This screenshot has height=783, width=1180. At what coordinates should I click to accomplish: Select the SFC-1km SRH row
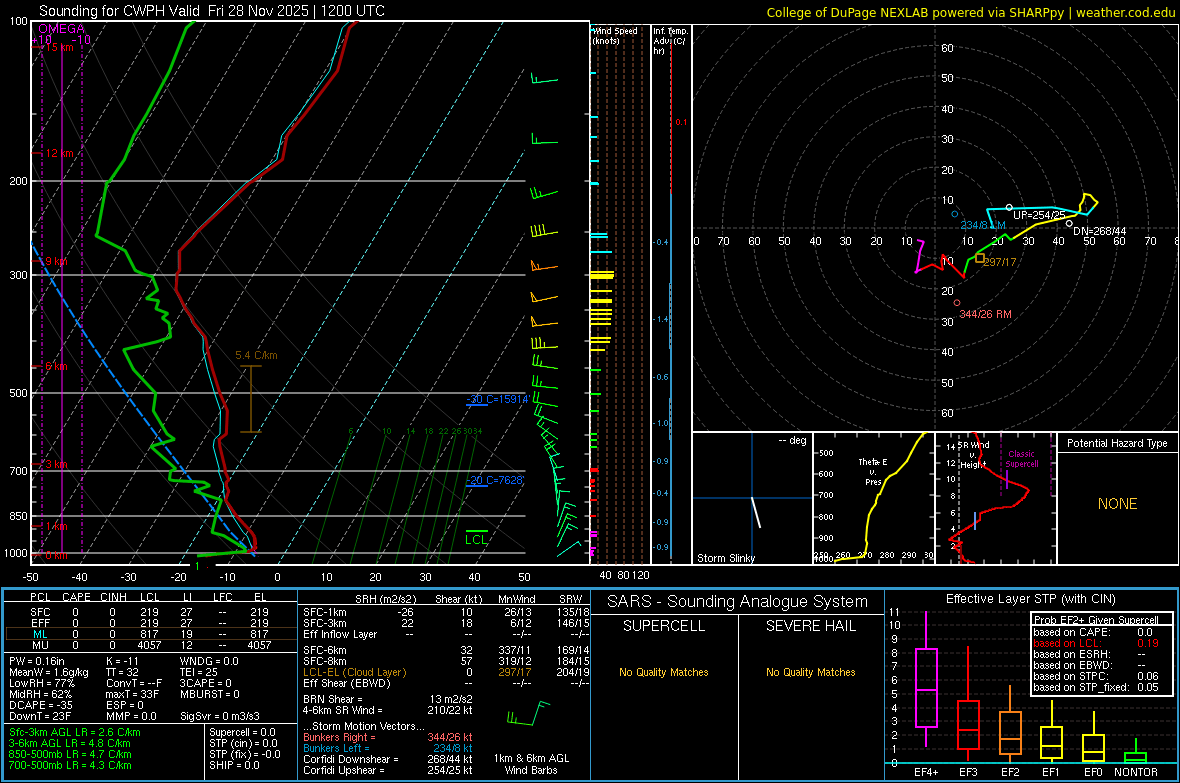tap(446, 612)
